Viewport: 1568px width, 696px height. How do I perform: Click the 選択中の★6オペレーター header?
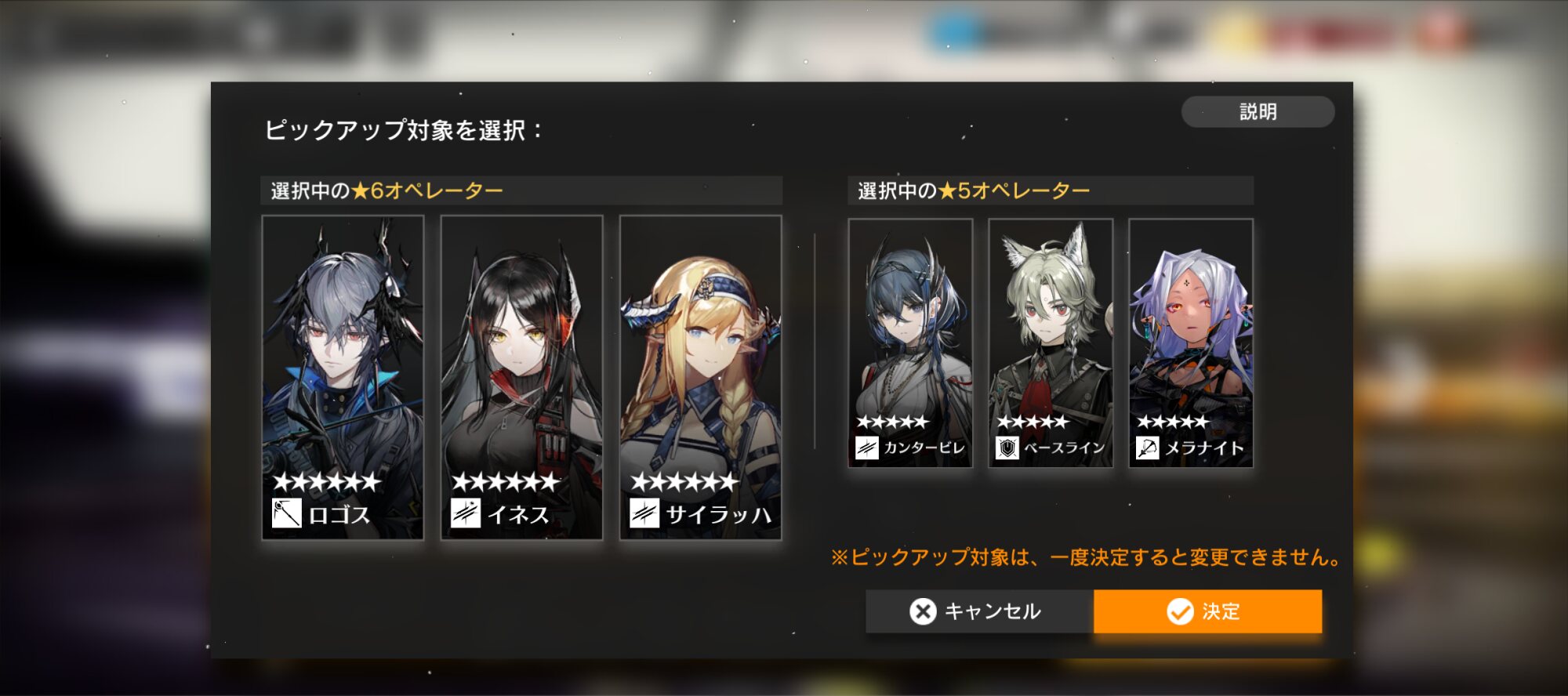(387, 190)
